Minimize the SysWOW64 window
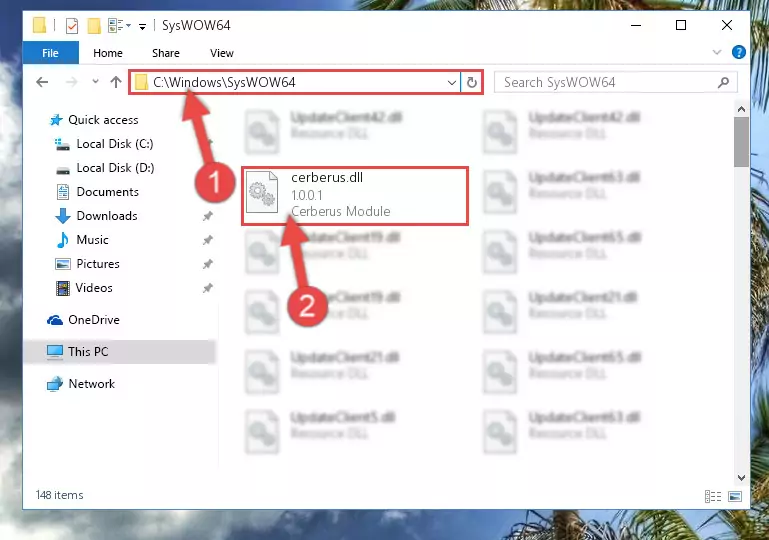The image size is (769, 540). click(636, 25)
